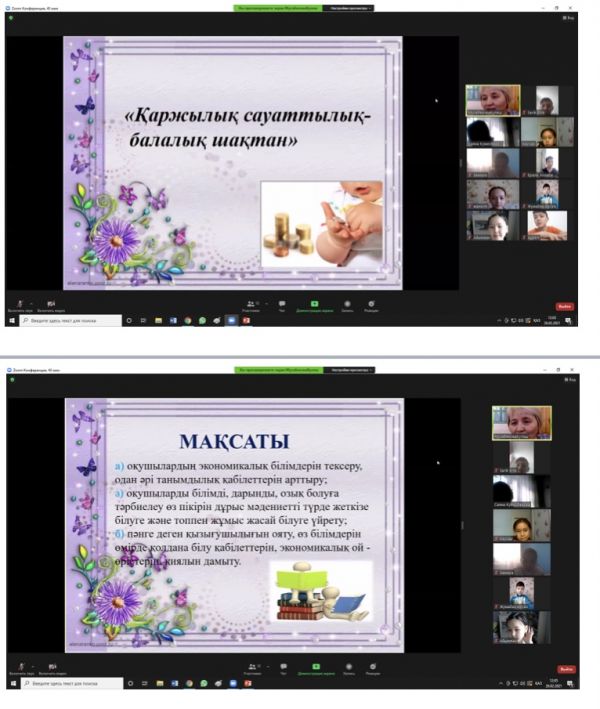Click green Демонстрация экрана in the top window
The height and width of the screenshot is (709, 600).
[x=314, y=304]
